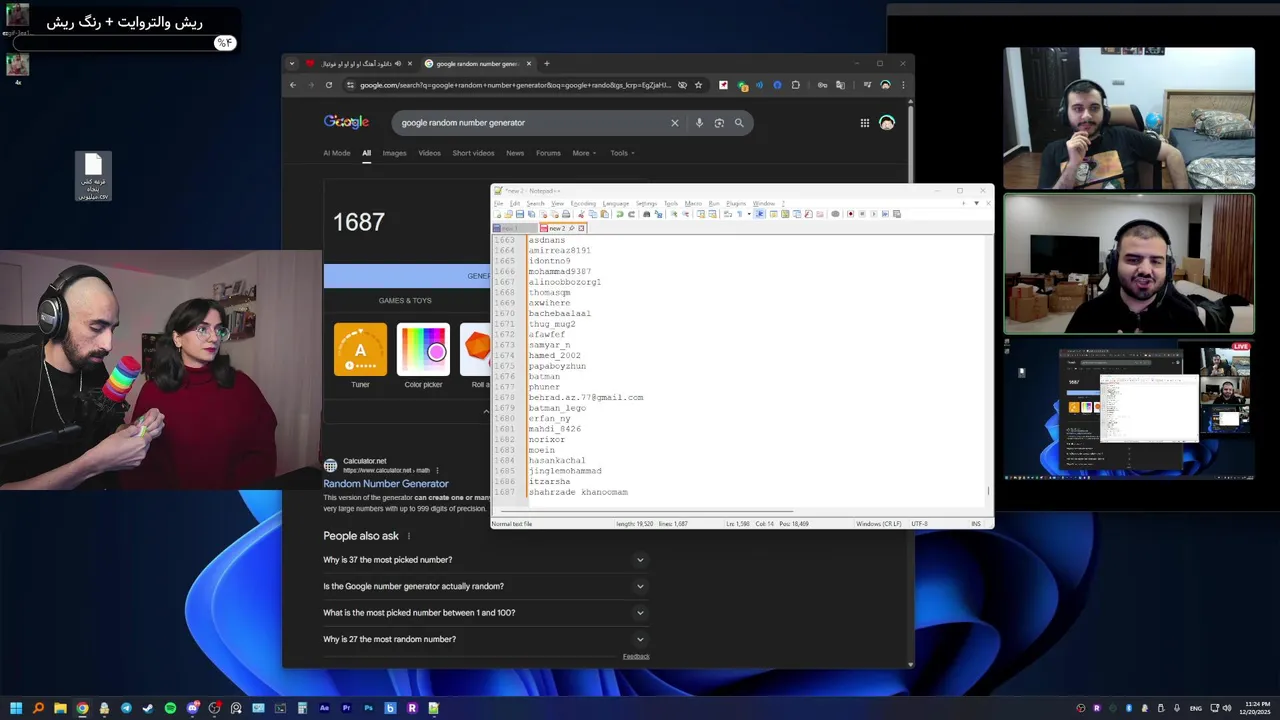The height and width of the screenshot is (720, 1280).
Task: Open the More dropdown in Google filters
Action: (x=584, y=153)
